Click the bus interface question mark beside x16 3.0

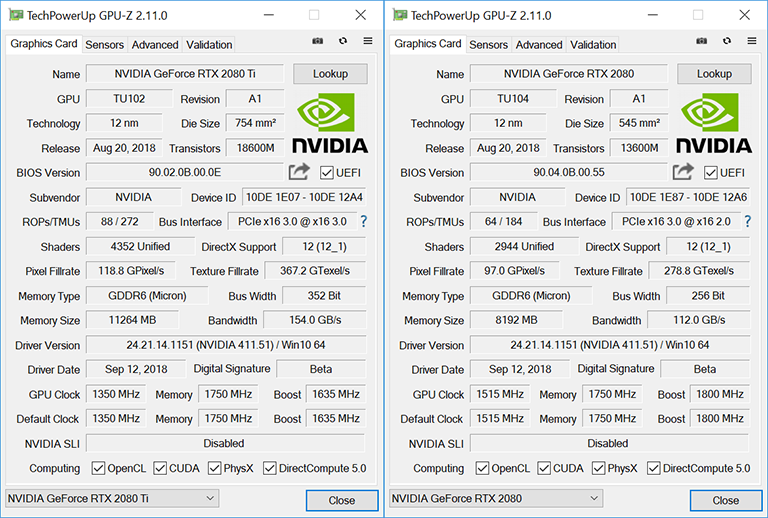[363, 221]
